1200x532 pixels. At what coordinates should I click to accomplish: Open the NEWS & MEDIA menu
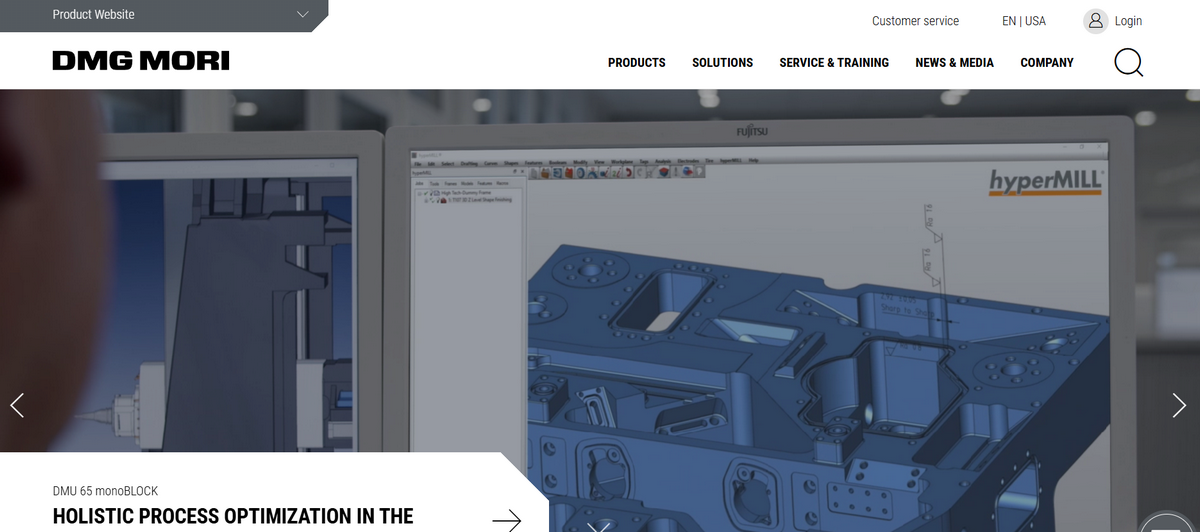(954, 62)
